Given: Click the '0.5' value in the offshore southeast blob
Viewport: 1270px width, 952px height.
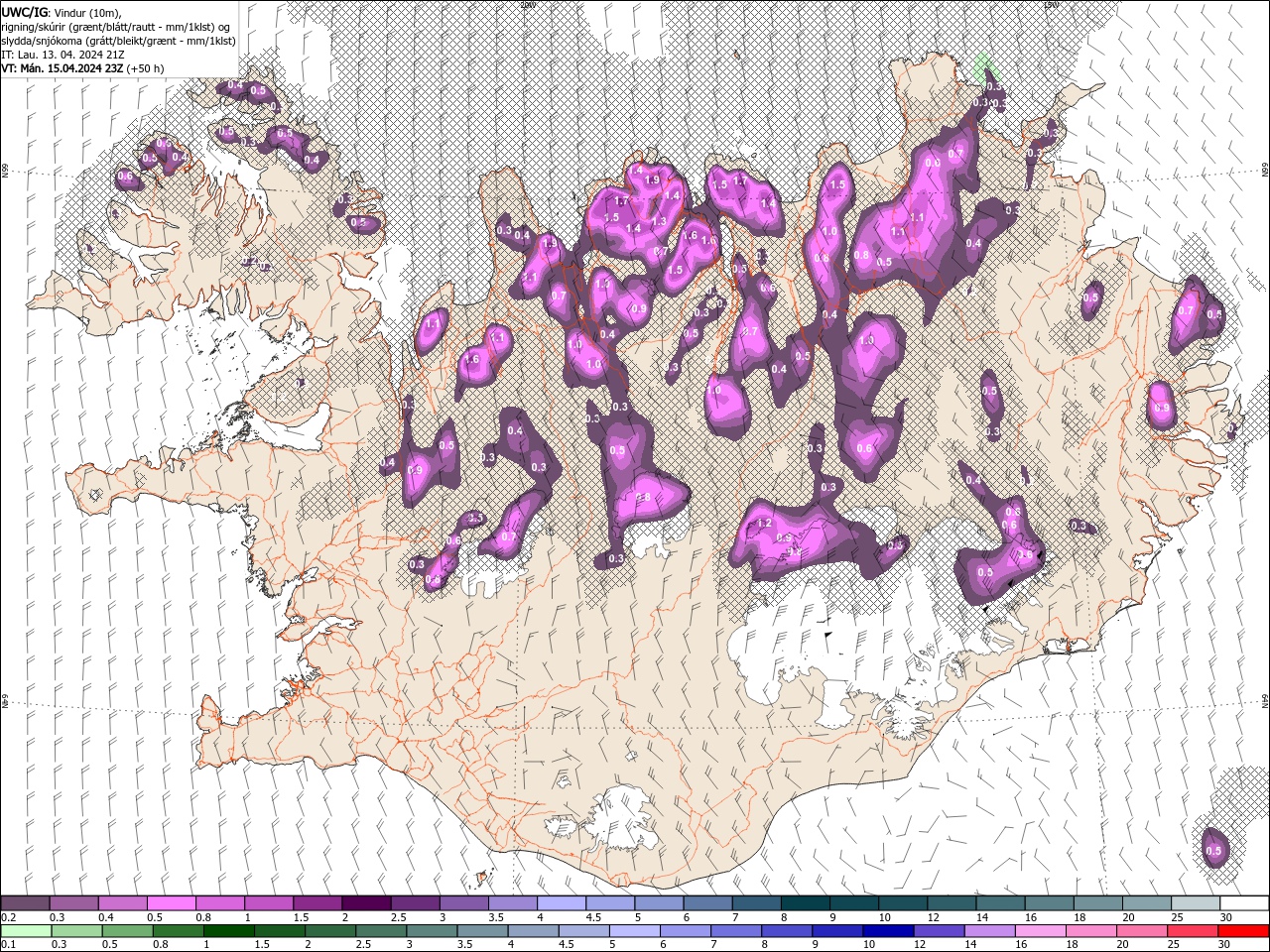Looking at the screenshot, I should (1213, 851).
